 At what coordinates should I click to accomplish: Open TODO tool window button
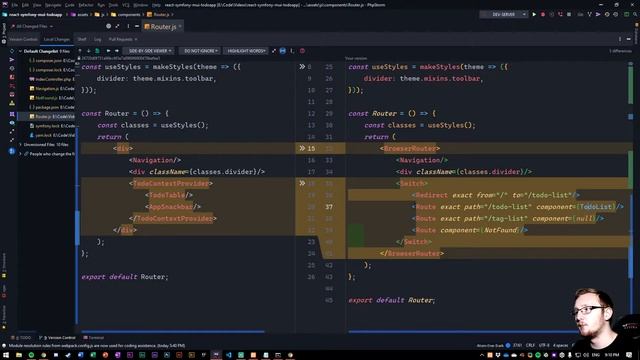[x=21, y=338]
